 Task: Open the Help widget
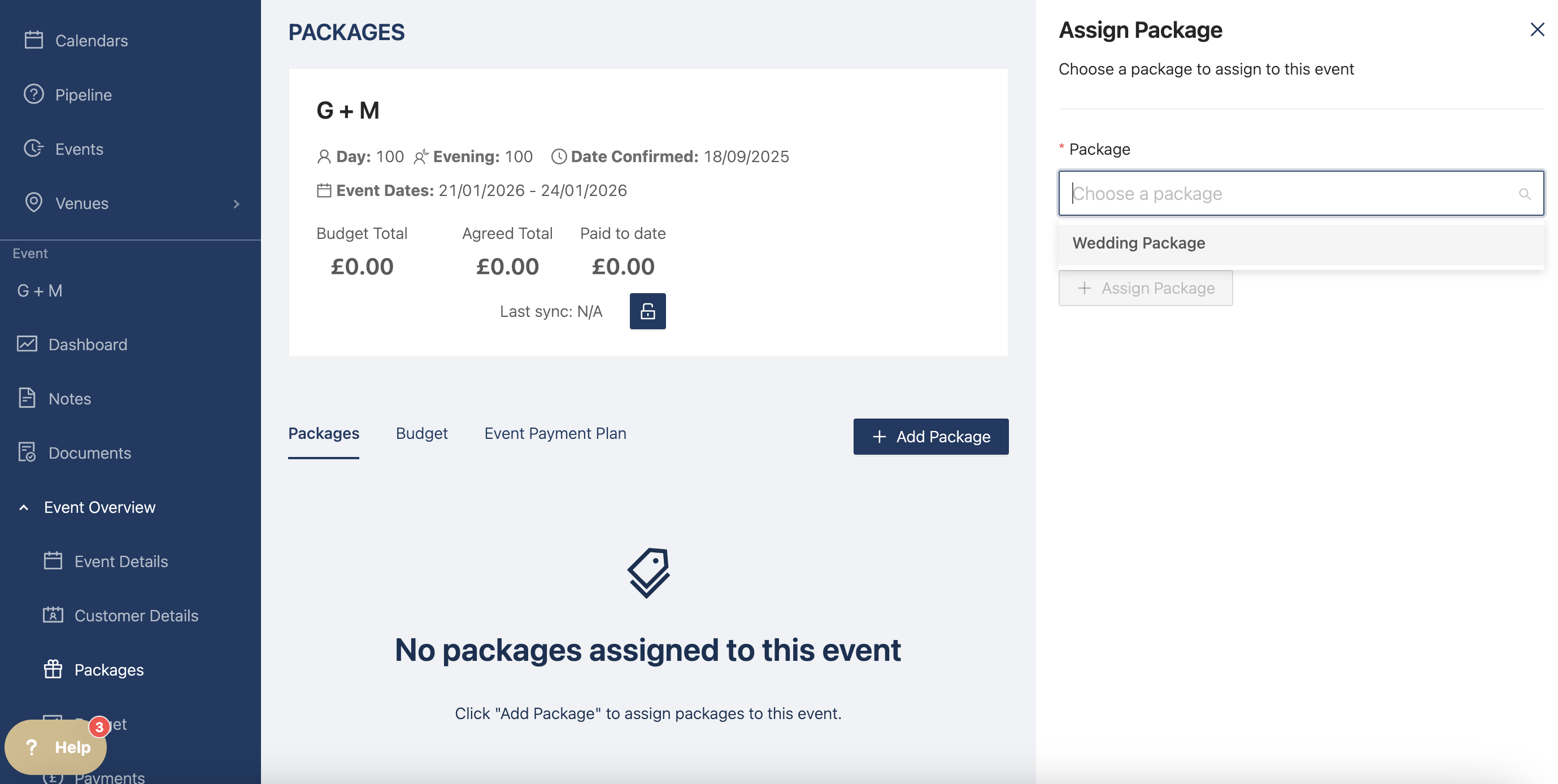click(x=56, y=747)
